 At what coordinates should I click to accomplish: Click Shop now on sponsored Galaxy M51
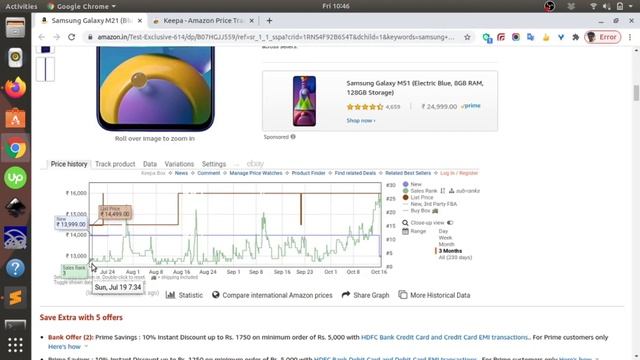[x=361, y=121]
